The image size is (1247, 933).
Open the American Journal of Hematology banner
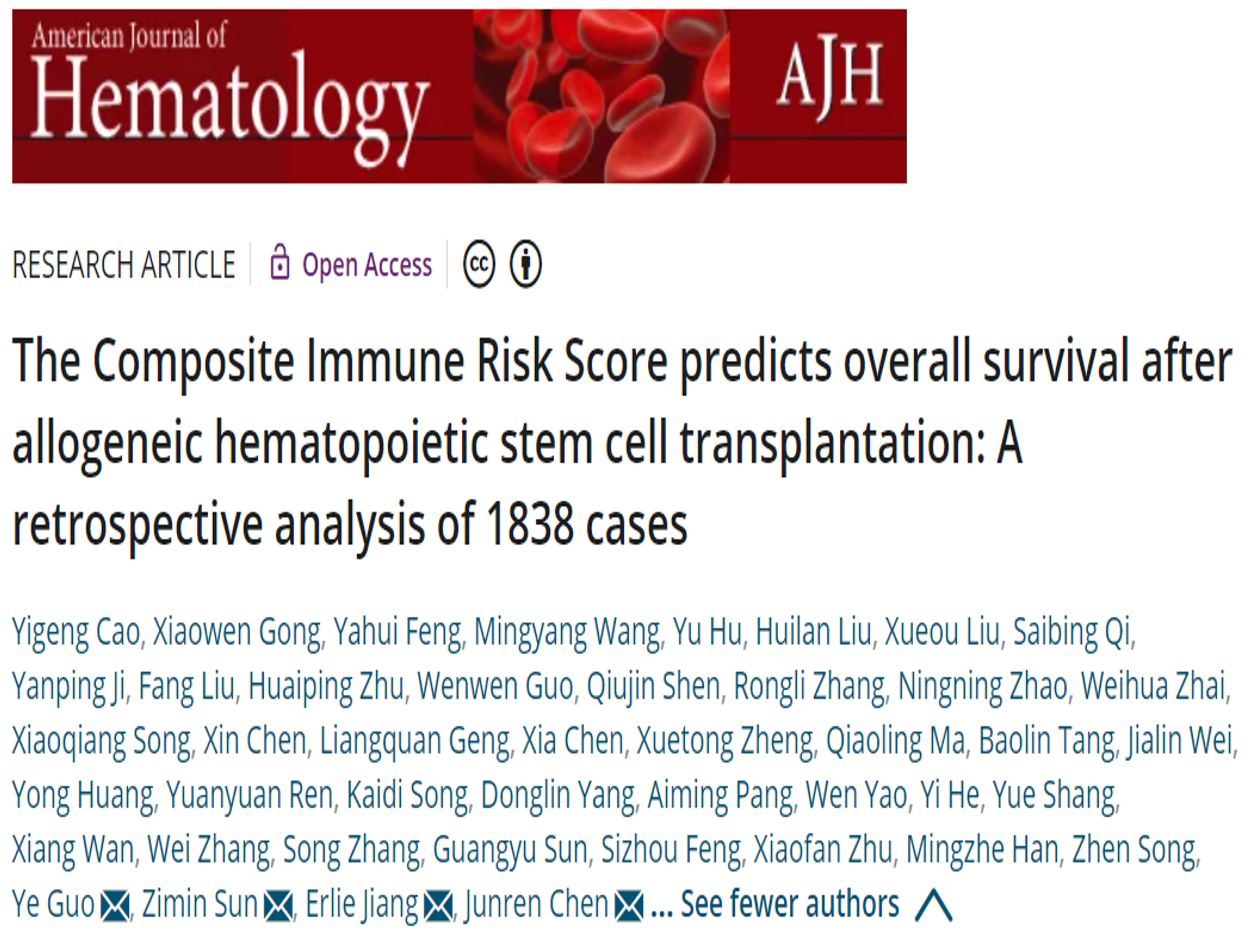coord(459,96)
